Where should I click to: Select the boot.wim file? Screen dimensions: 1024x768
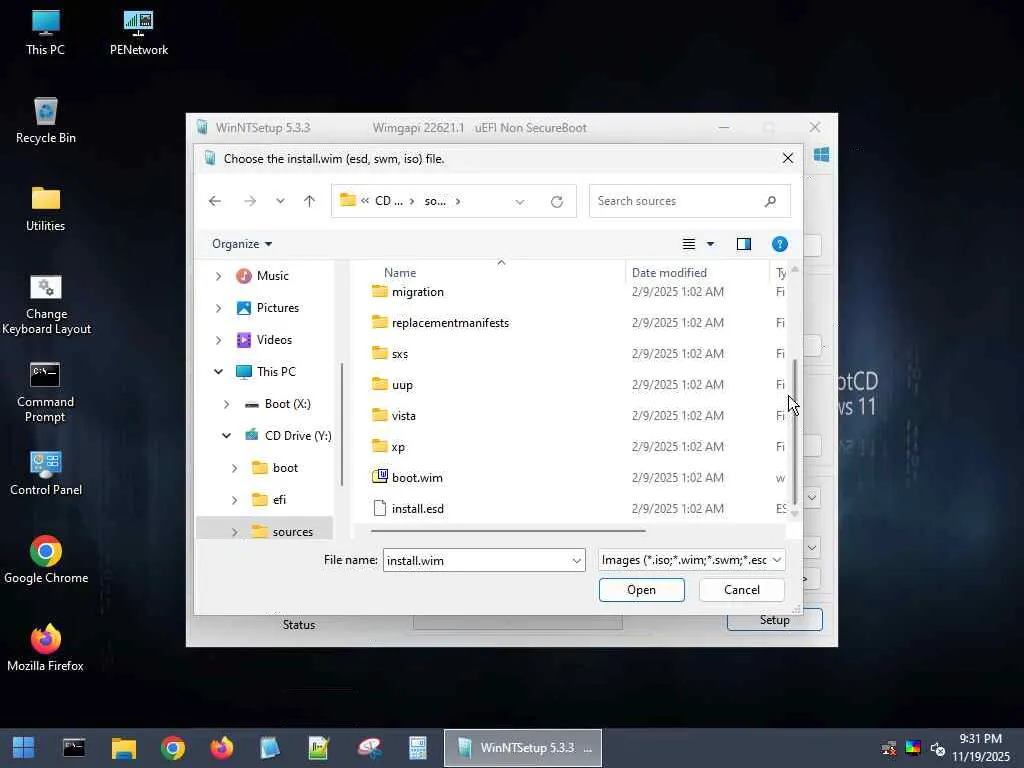(x=417, y=478)
